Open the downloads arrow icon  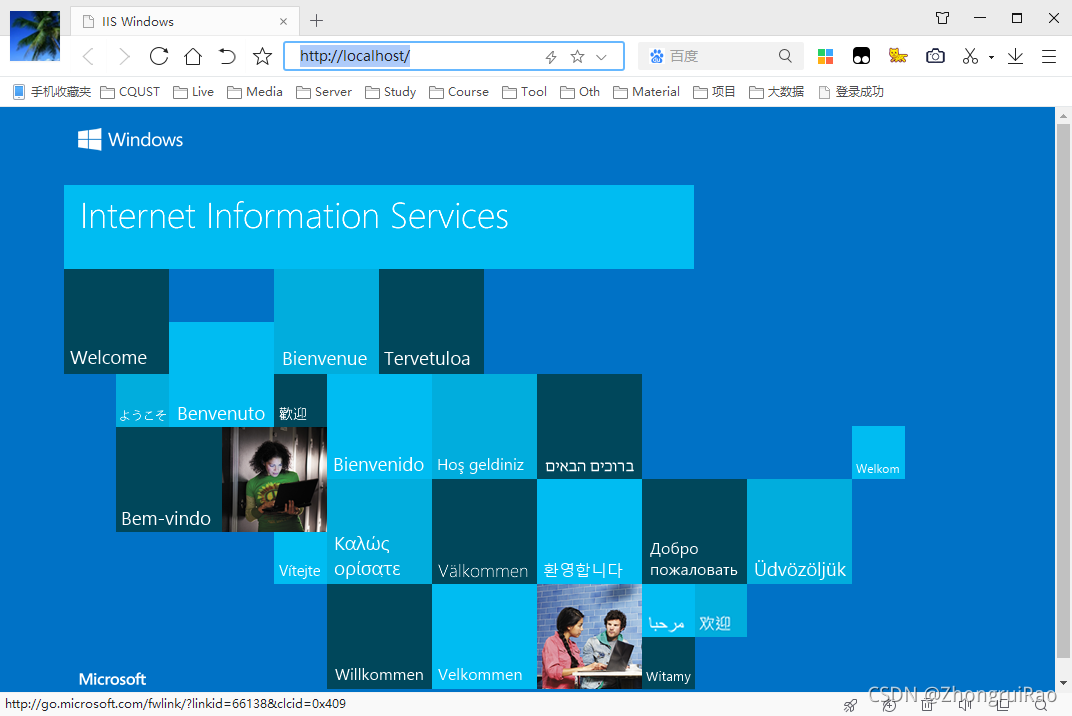pyautogui.click(x=1015, y=56)
